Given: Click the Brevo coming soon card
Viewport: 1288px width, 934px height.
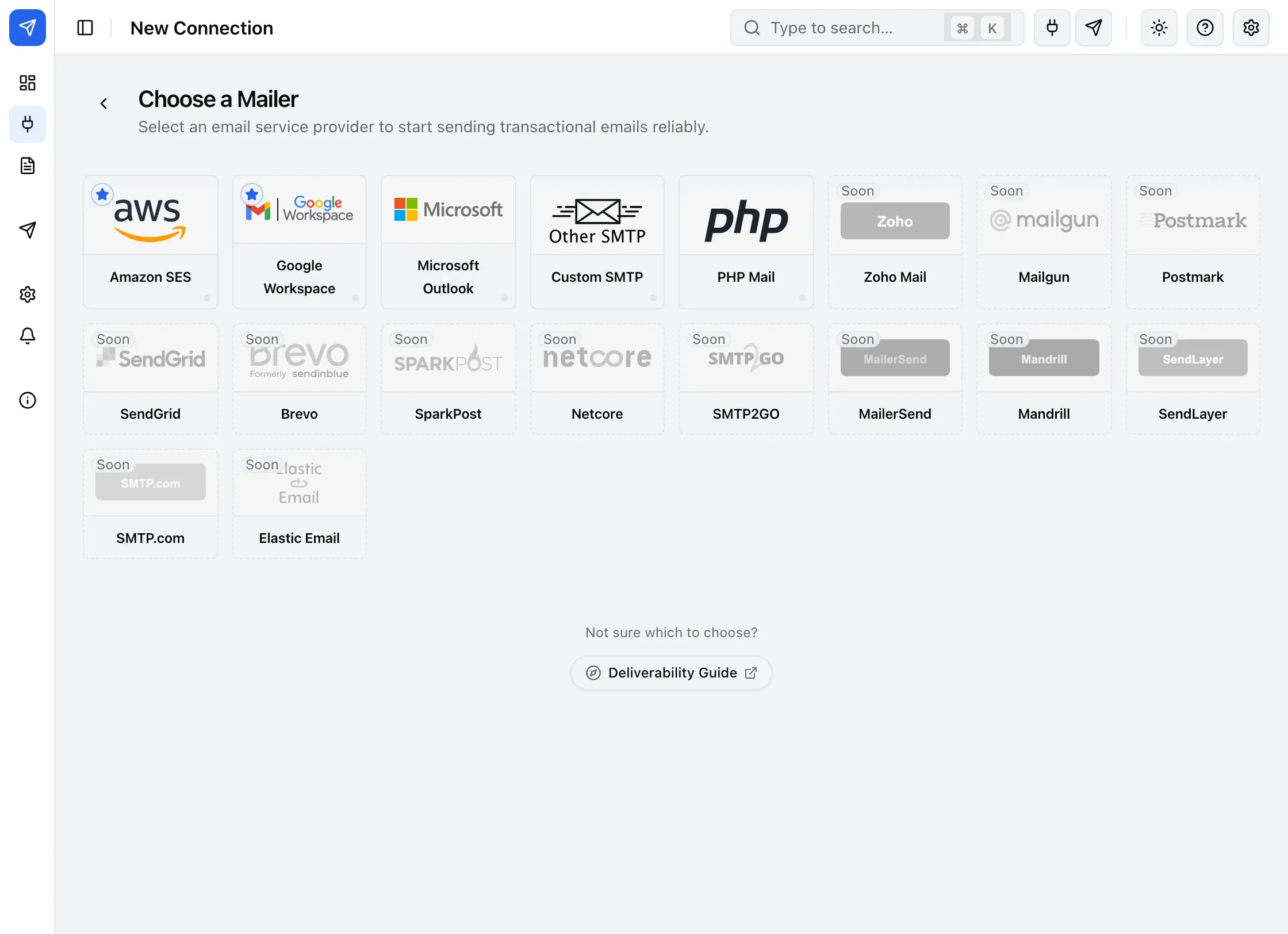Looking at the screenshot, I should (300, 379).
